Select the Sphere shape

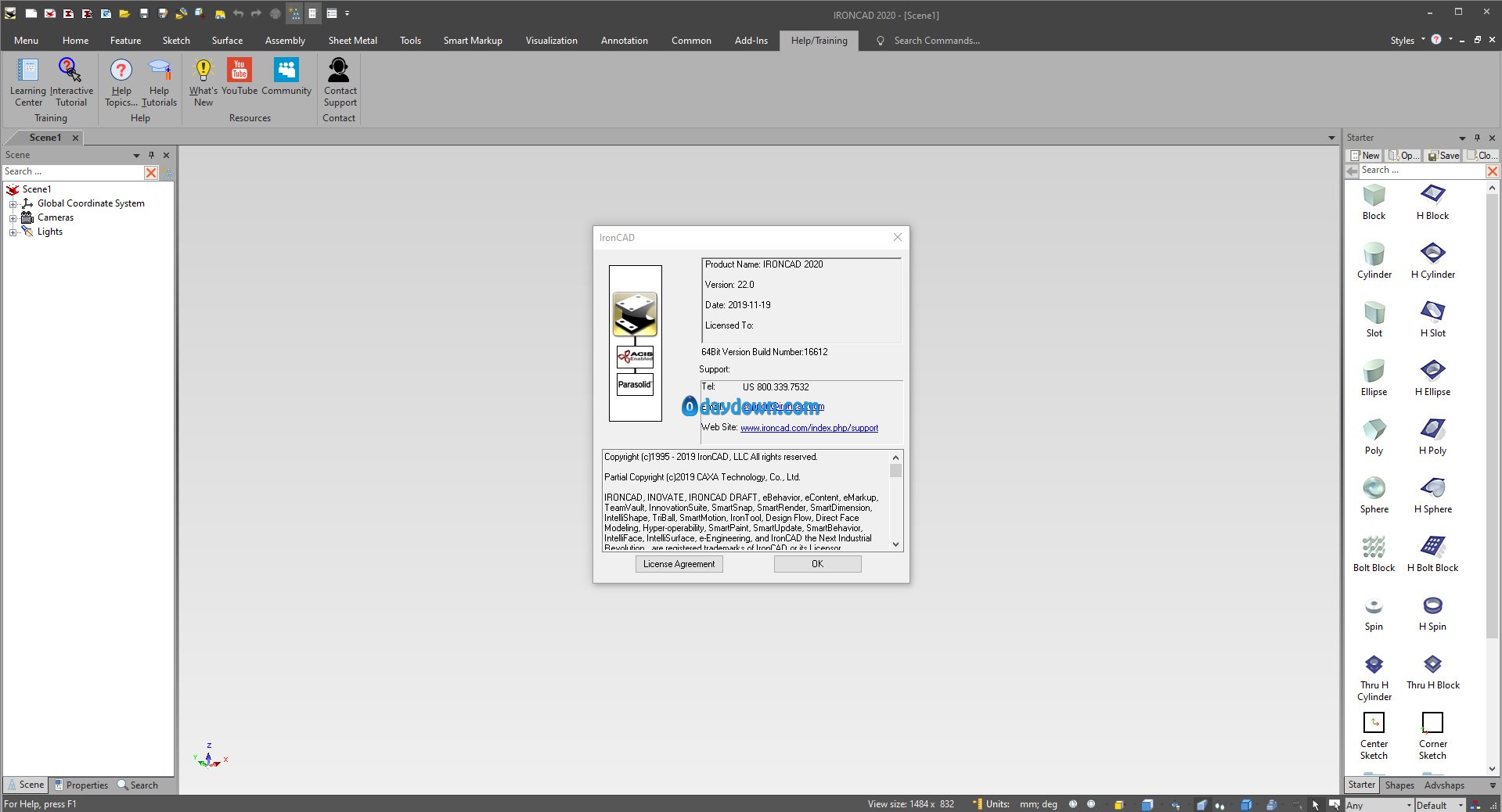coord(1374,496)
